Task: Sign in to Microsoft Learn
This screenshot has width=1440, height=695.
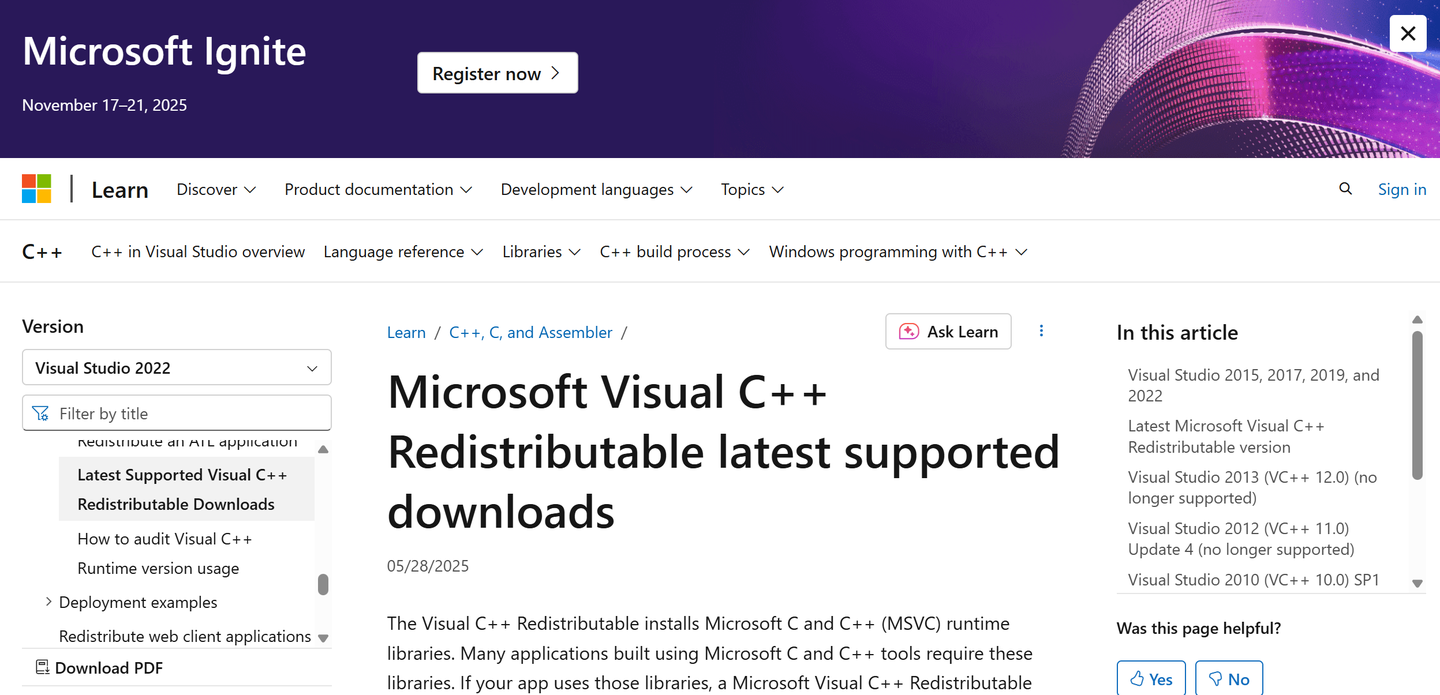Action: click(1401, 189)
